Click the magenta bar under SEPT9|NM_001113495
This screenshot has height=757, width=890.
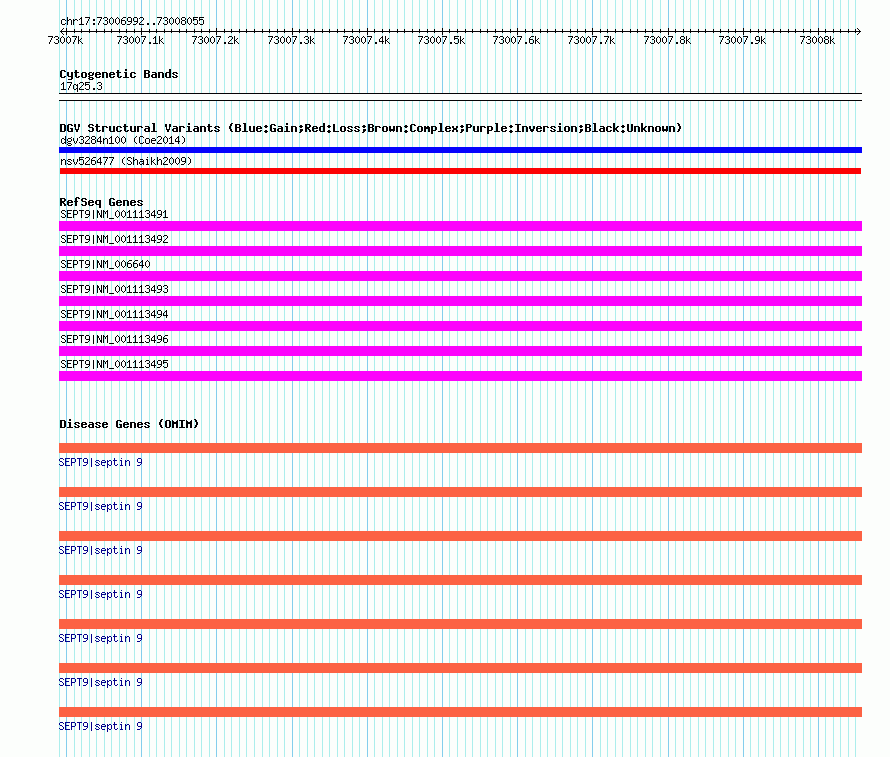[460, 376]
